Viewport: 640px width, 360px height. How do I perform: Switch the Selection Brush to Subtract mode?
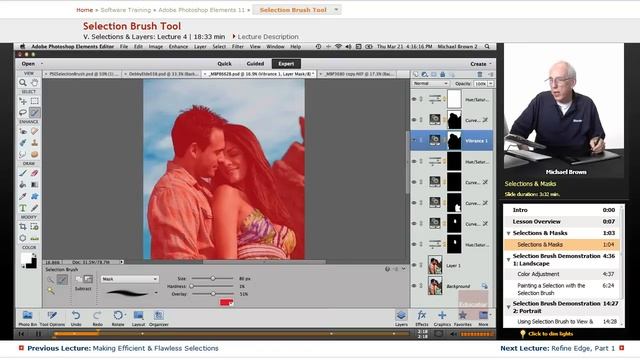coord(88,279)
